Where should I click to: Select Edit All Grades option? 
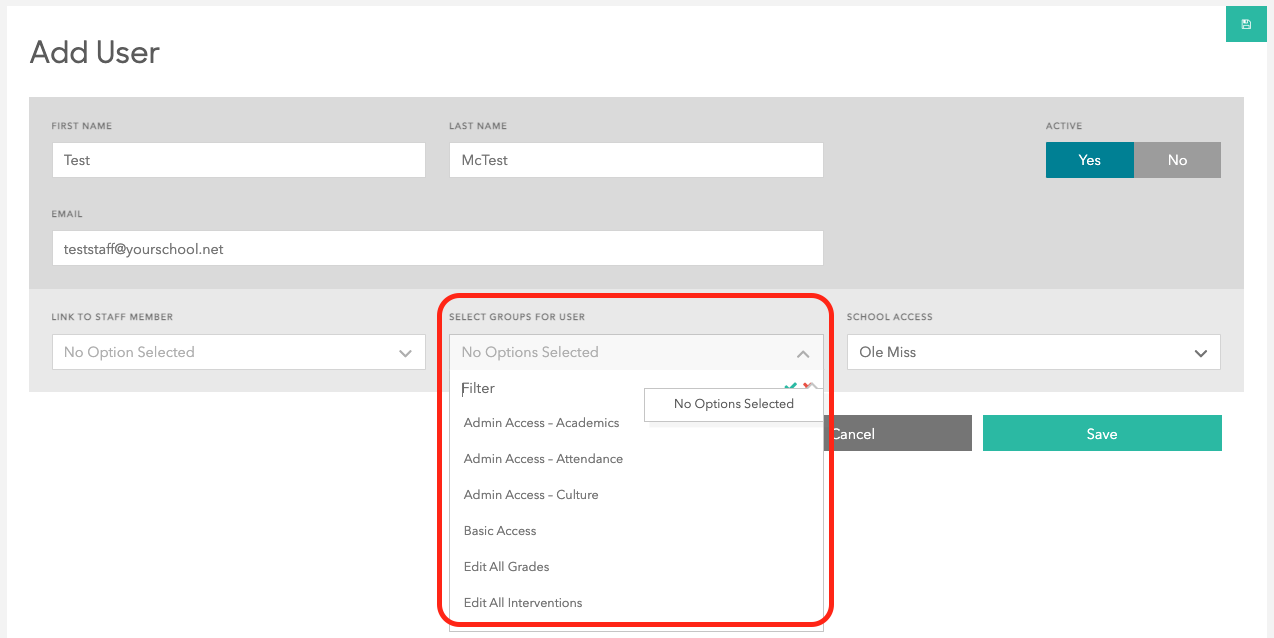click(506, 567)
